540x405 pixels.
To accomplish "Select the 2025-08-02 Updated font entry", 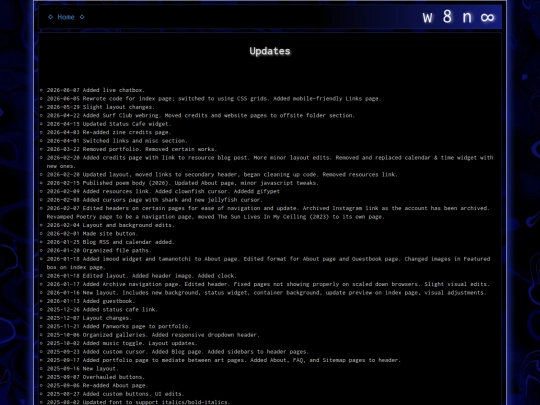I will coord(138,402).
